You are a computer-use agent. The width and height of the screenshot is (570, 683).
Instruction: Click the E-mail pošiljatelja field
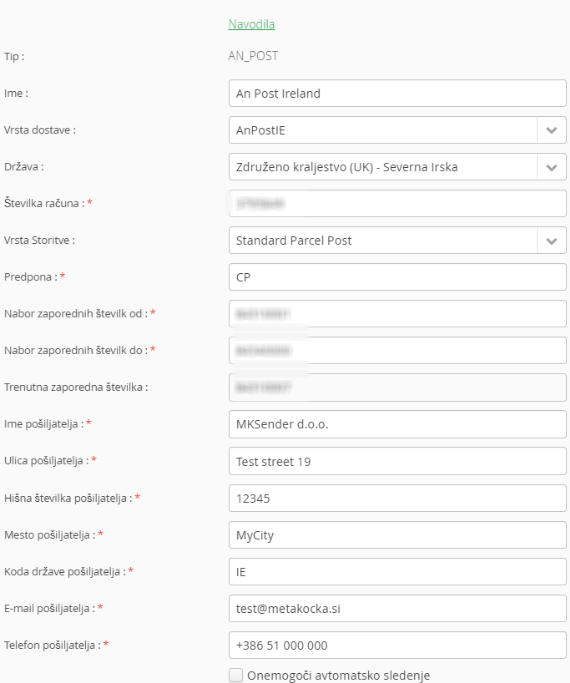point(398,609)
